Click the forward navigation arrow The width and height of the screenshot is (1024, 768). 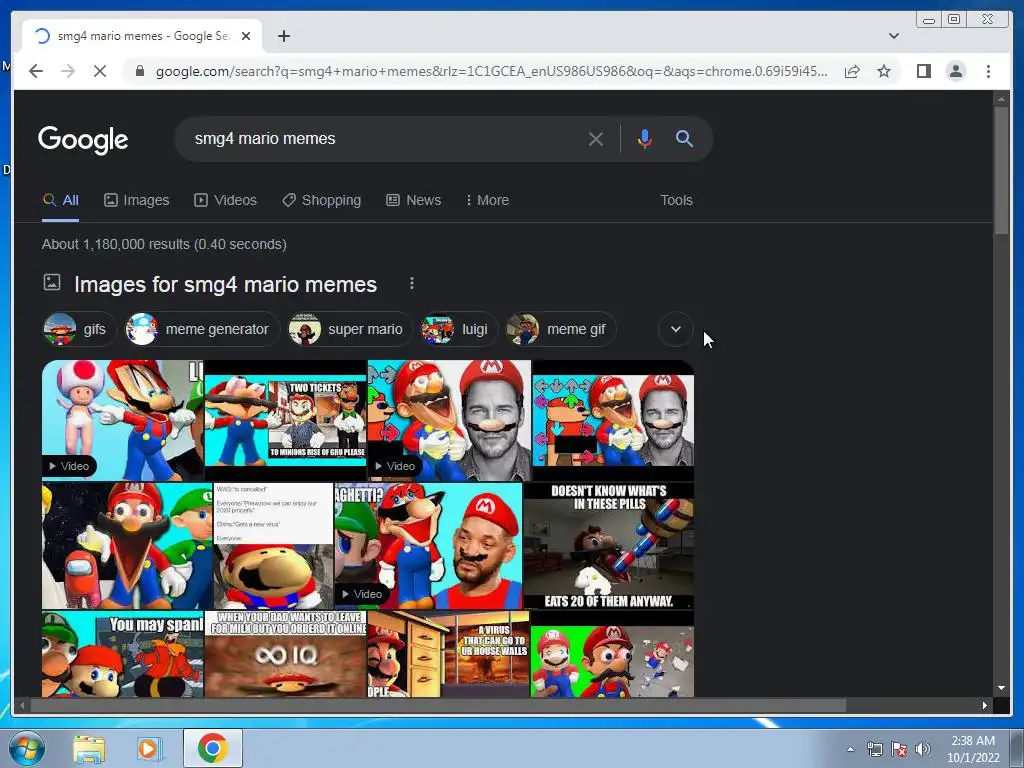click(x=68, y=71)
